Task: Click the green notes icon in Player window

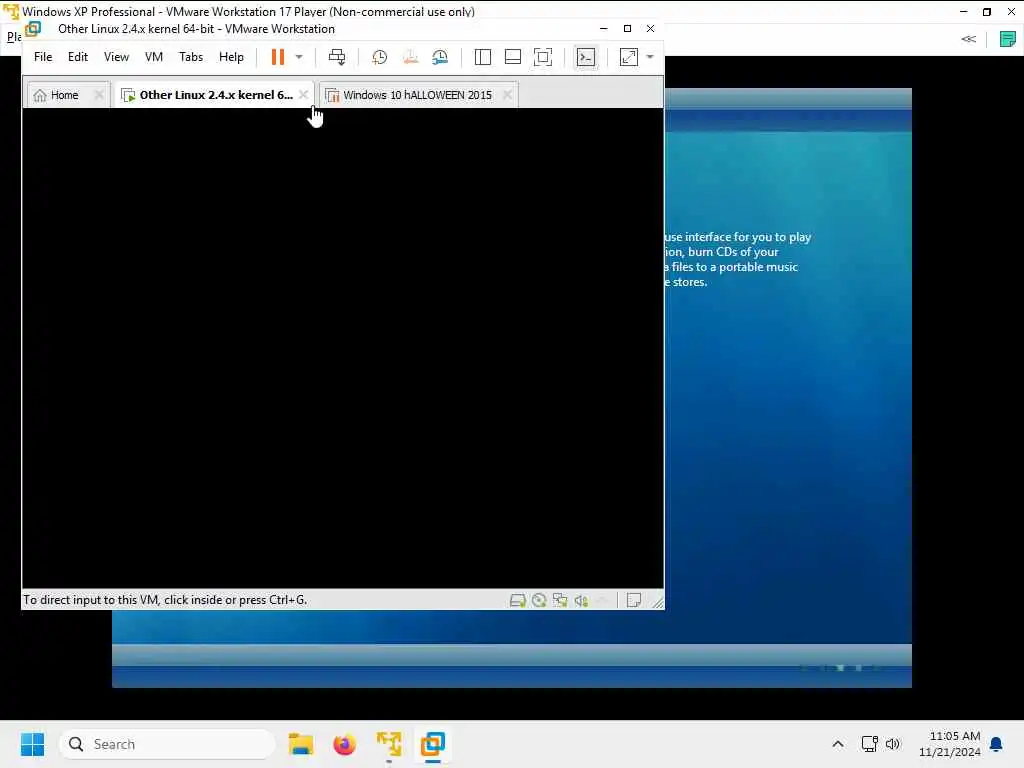Action: (x=1008, y=39)
